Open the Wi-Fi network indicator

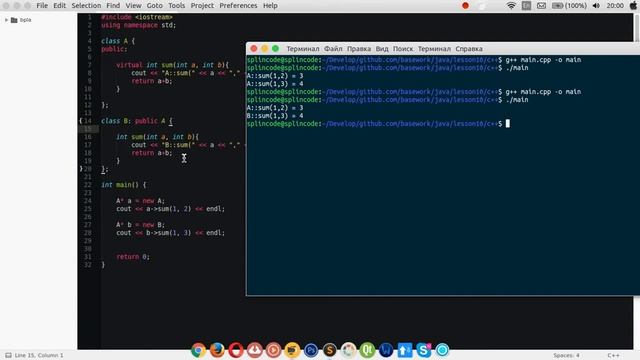[x=511, y=6]
